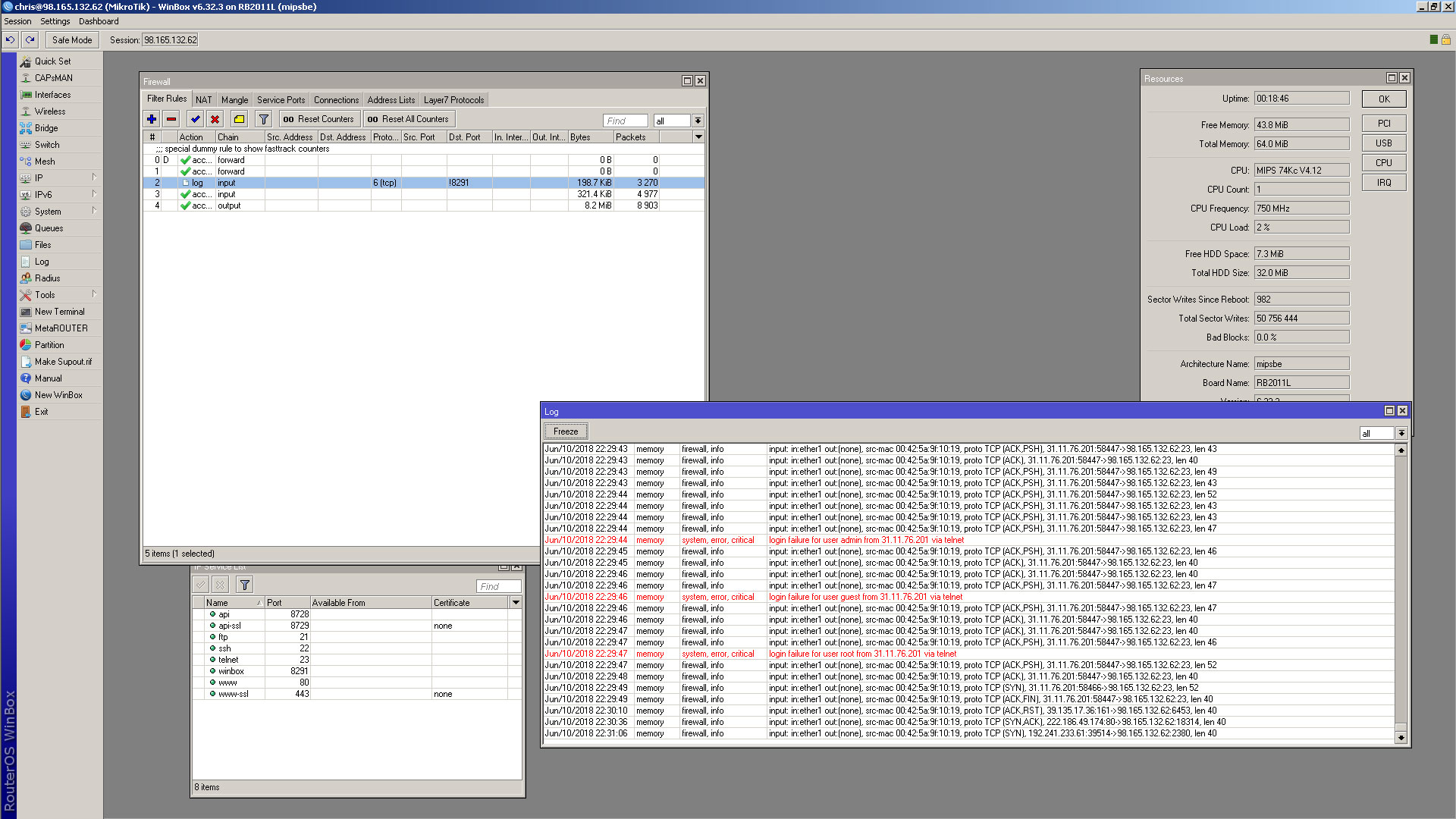
Task: Disable firewall rule with red X icon
Action: [x=215, y=119]
